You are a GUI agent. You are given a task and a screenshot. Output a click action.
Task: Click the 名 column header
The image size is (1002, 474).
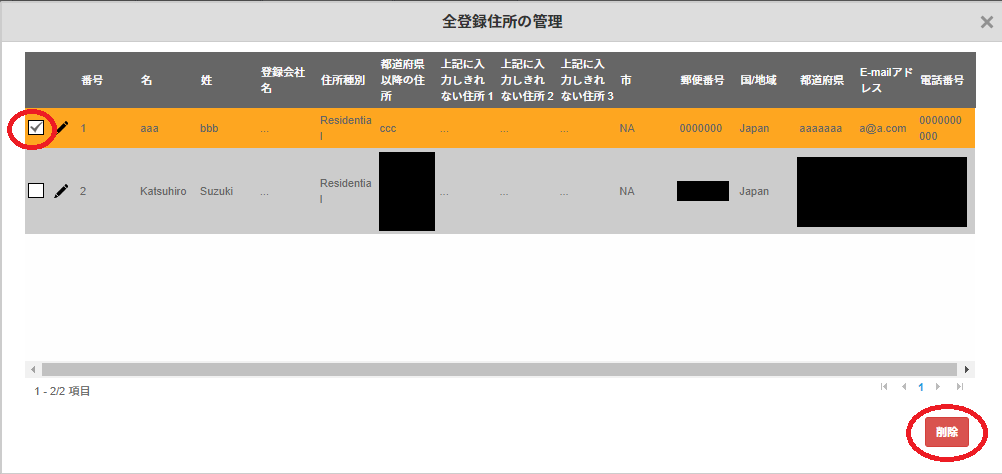click(x=146, y=80)
